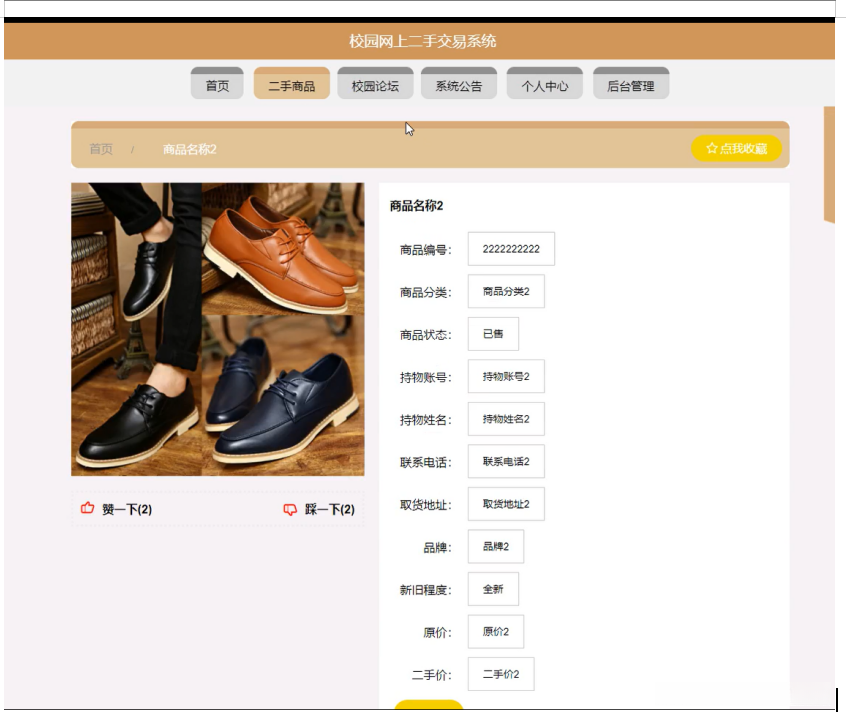Image resolution: width=846 pixels, height=714 pixels.
Task: Click the shoes product image
Action: (218, 329)
